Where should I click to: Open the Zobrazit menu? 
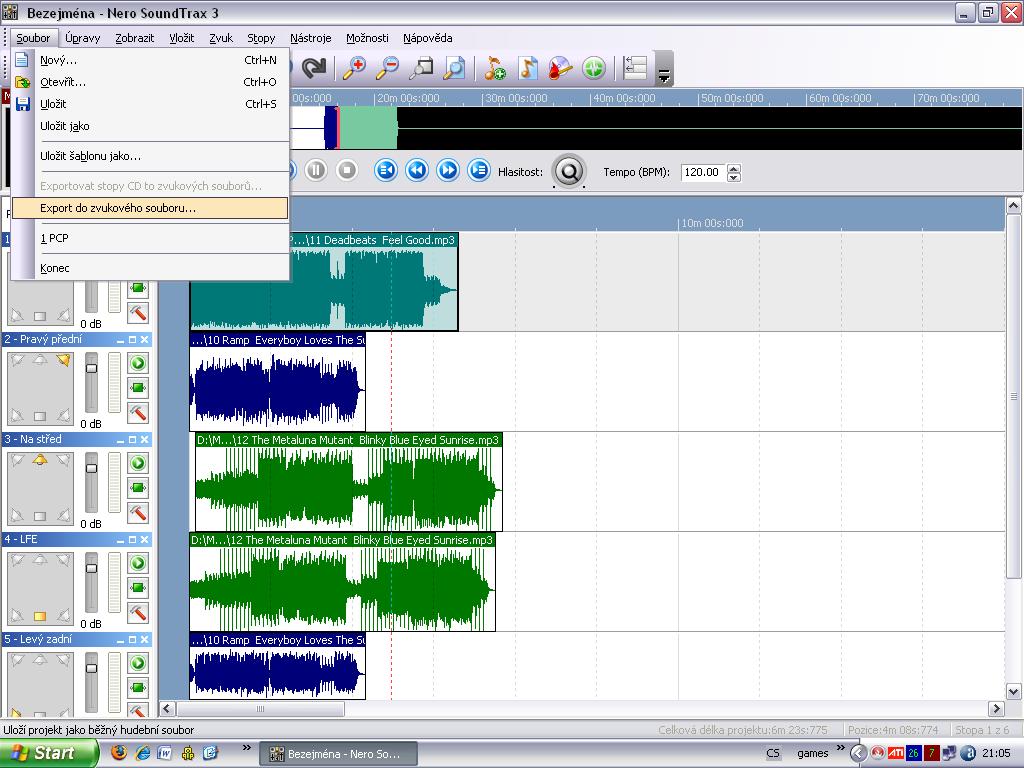(x=135, y=38)
